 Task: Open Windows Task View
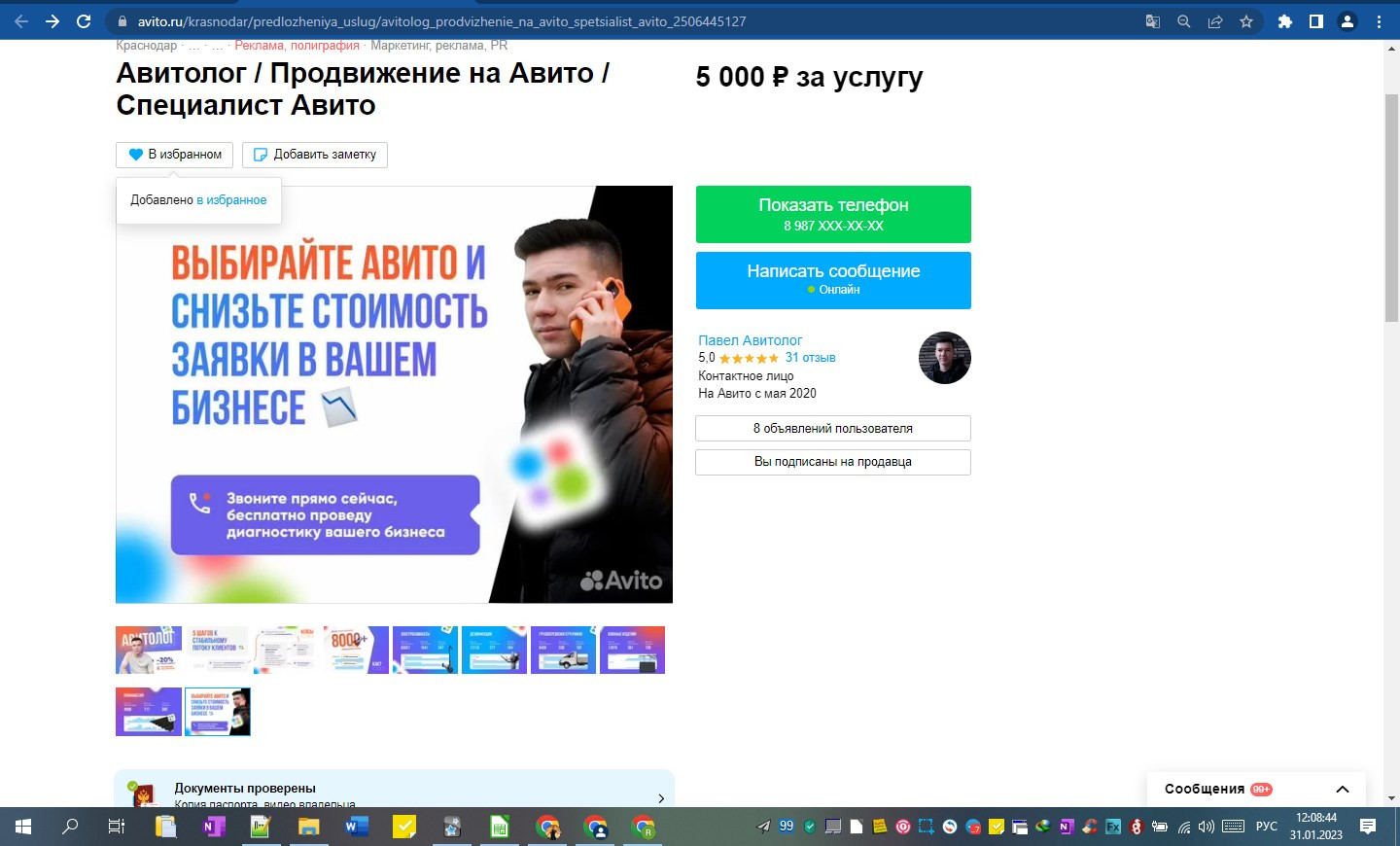tap(117, 827)
